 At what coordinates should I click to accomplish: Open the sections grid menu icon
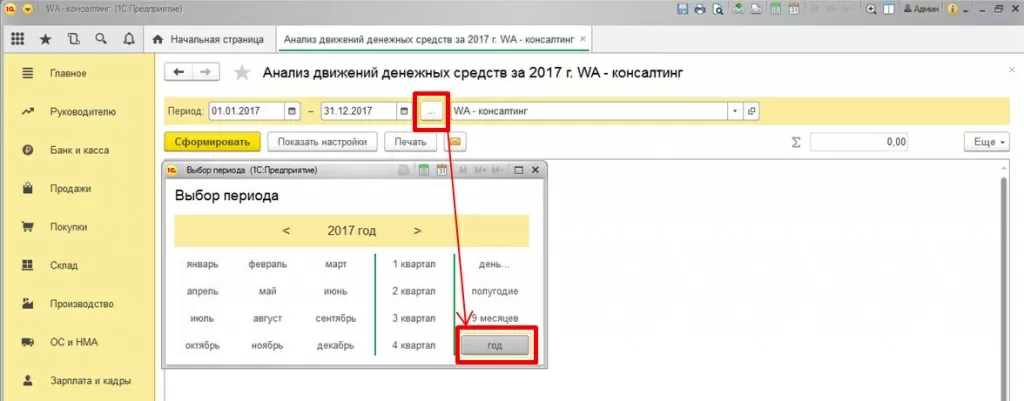tap(18, 40)
